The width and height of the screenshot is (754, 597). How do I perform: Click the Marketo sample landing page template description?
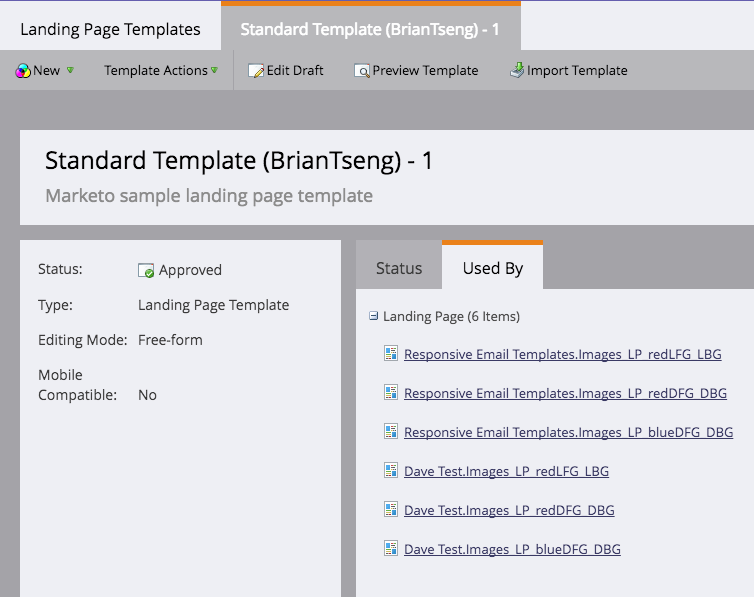click(209, 196)
